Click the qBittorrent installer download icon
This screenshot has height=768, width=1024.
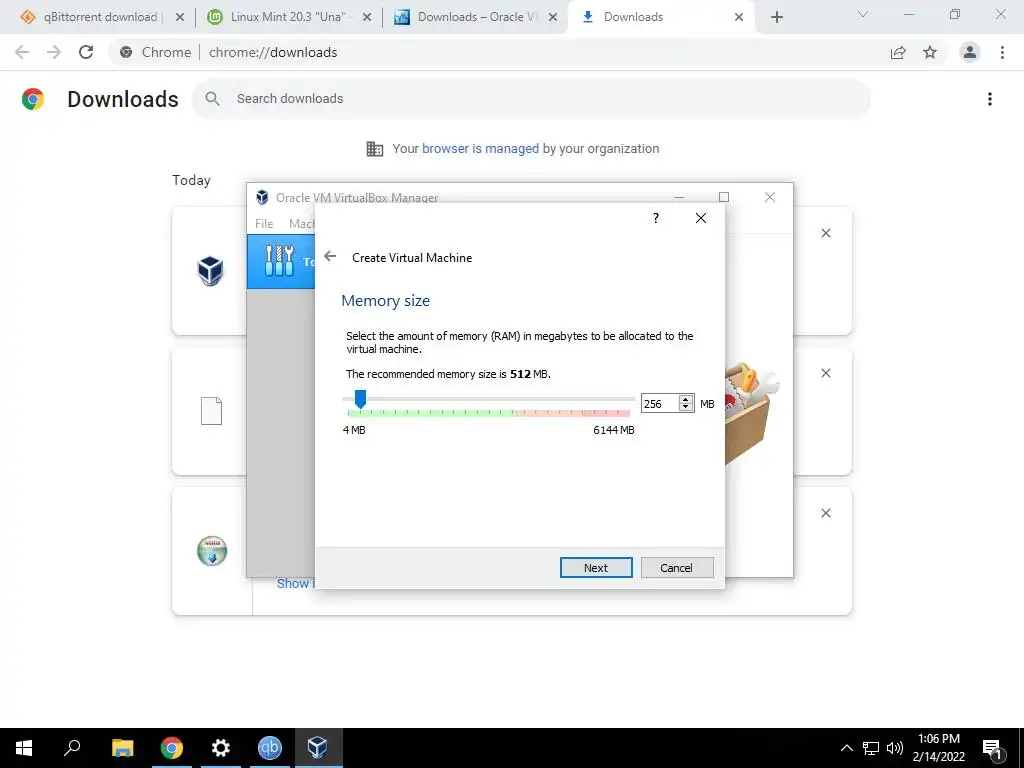pos(212,551)
